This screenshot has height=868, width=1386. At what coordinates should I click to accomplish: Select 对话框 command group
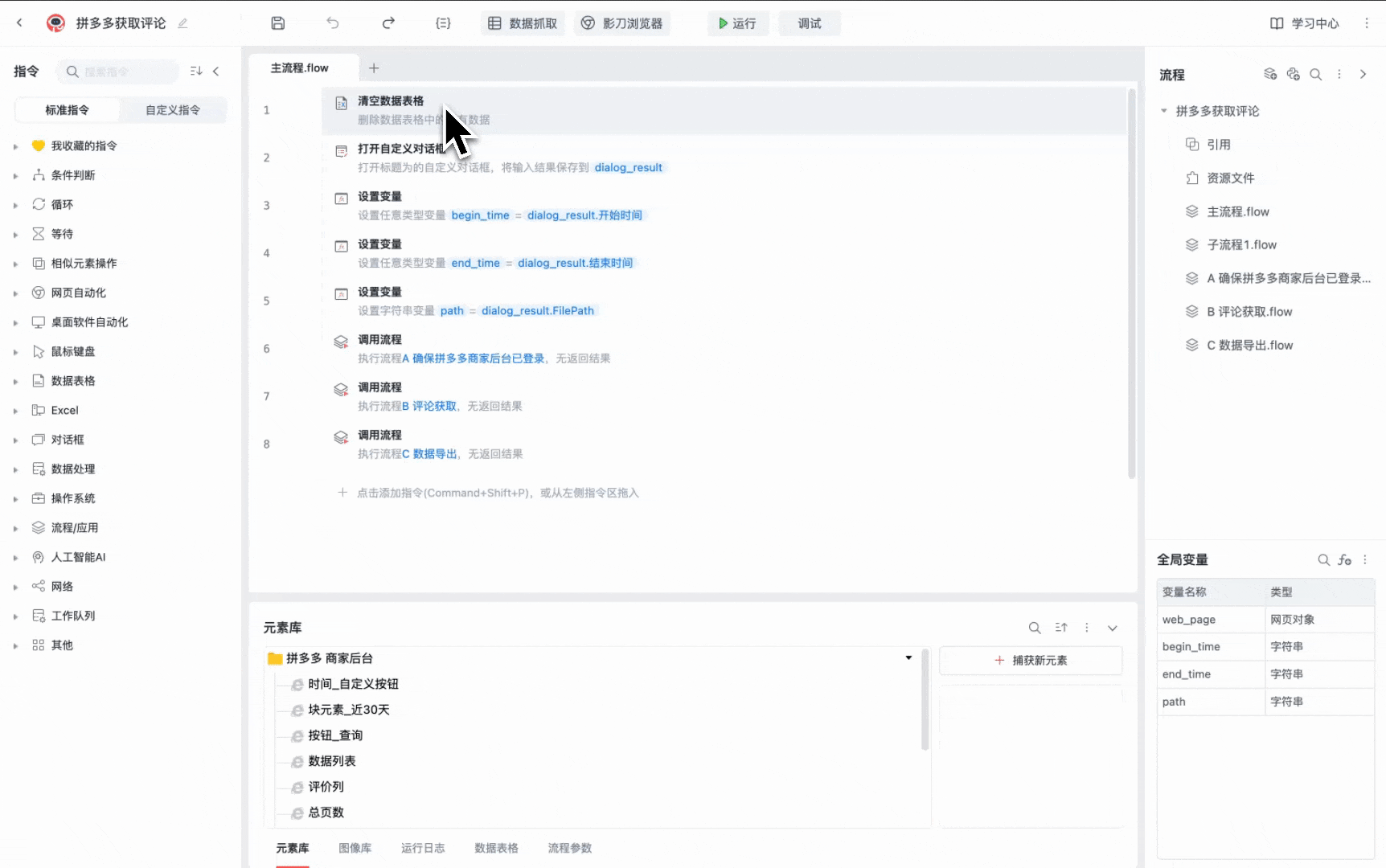pyautogui.click(x=68, y=440)
